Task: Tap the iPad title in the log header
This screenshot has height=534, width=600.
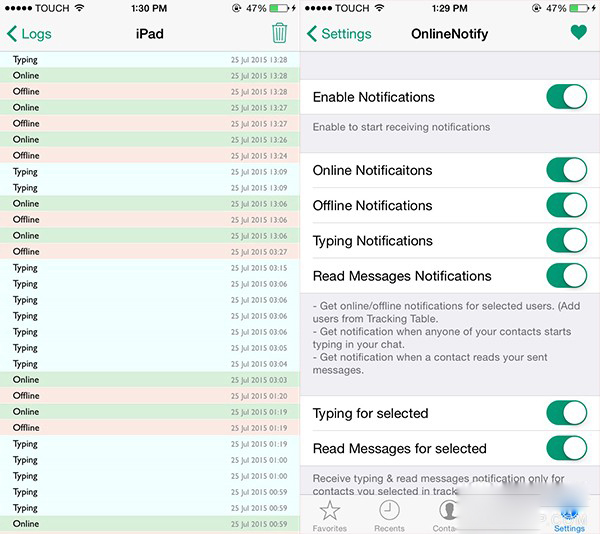Action: (150, 34)
